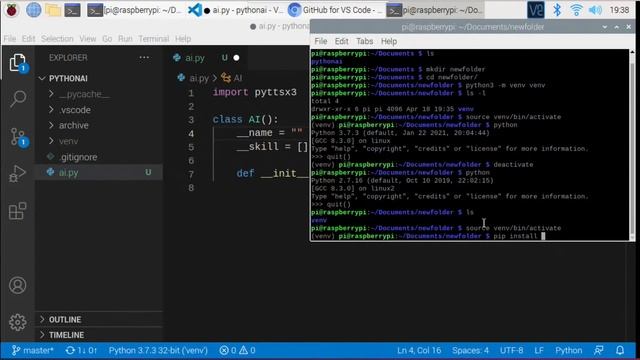Open the VS Code Selection menu
Viewport: 640px width, 360px height.
point(57,38)
